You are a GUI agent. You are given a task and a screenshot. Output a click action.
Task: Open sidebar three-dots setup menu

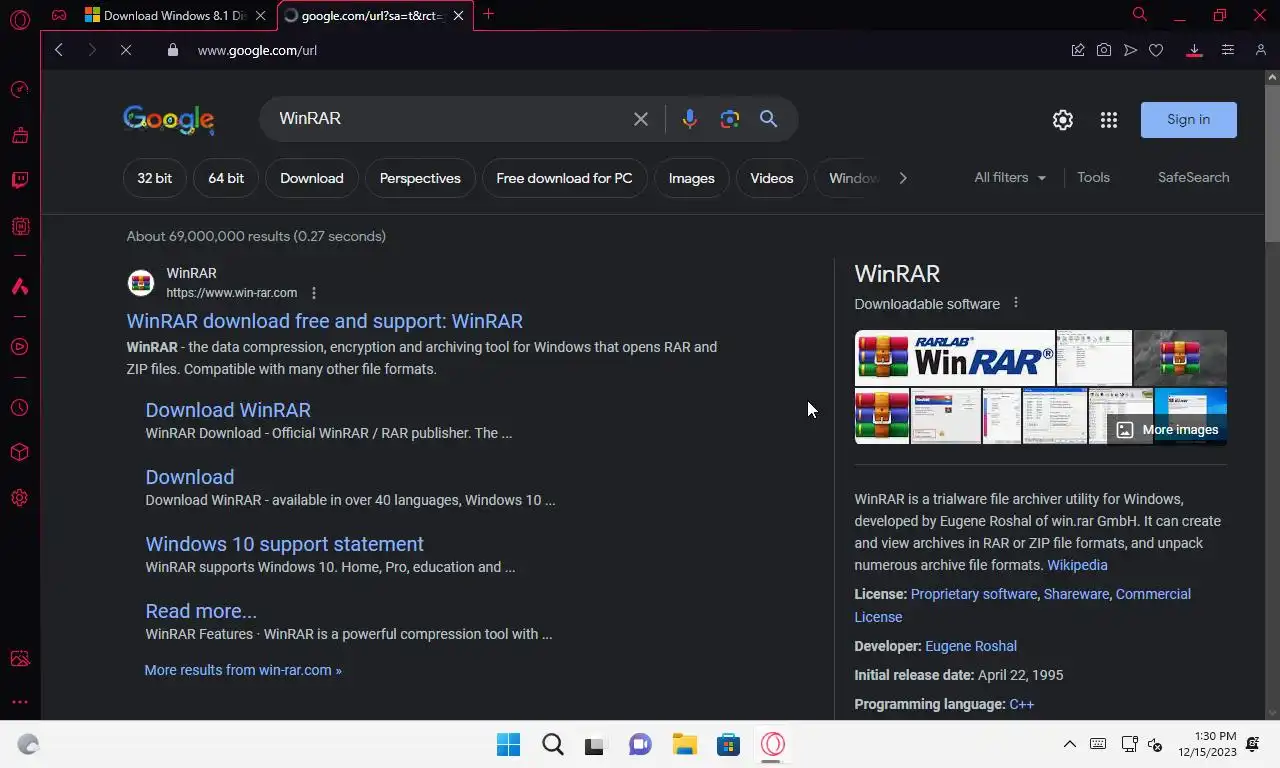19,702
